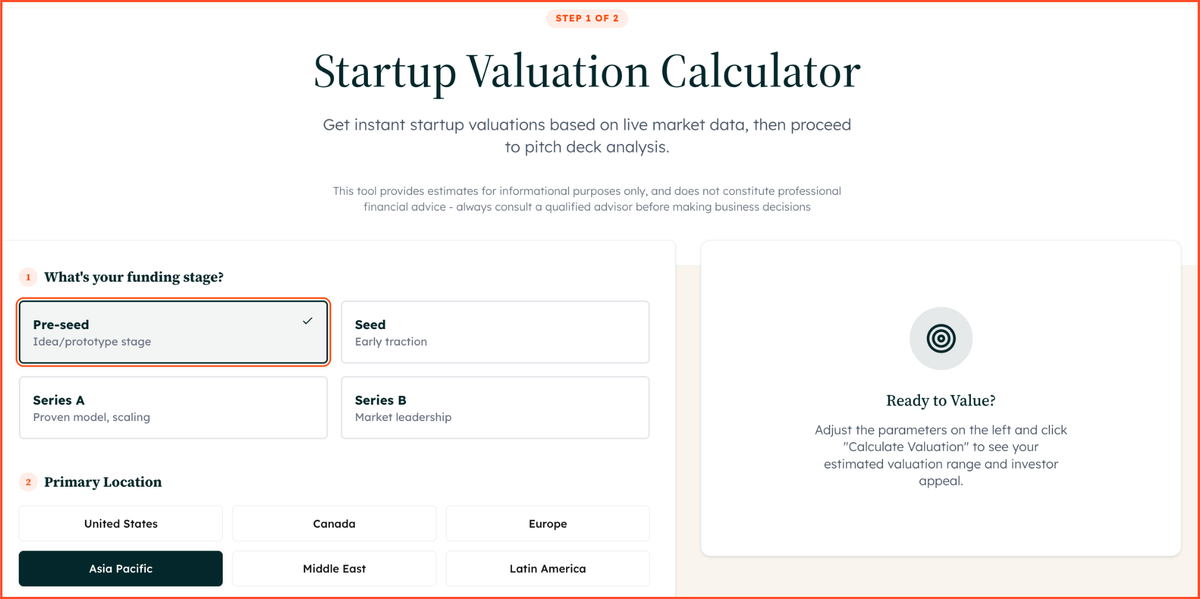Click the 'Early traction' subtitle on the Seed card
This screenshot has height=599, width=1200.
[x=389, y=340]
